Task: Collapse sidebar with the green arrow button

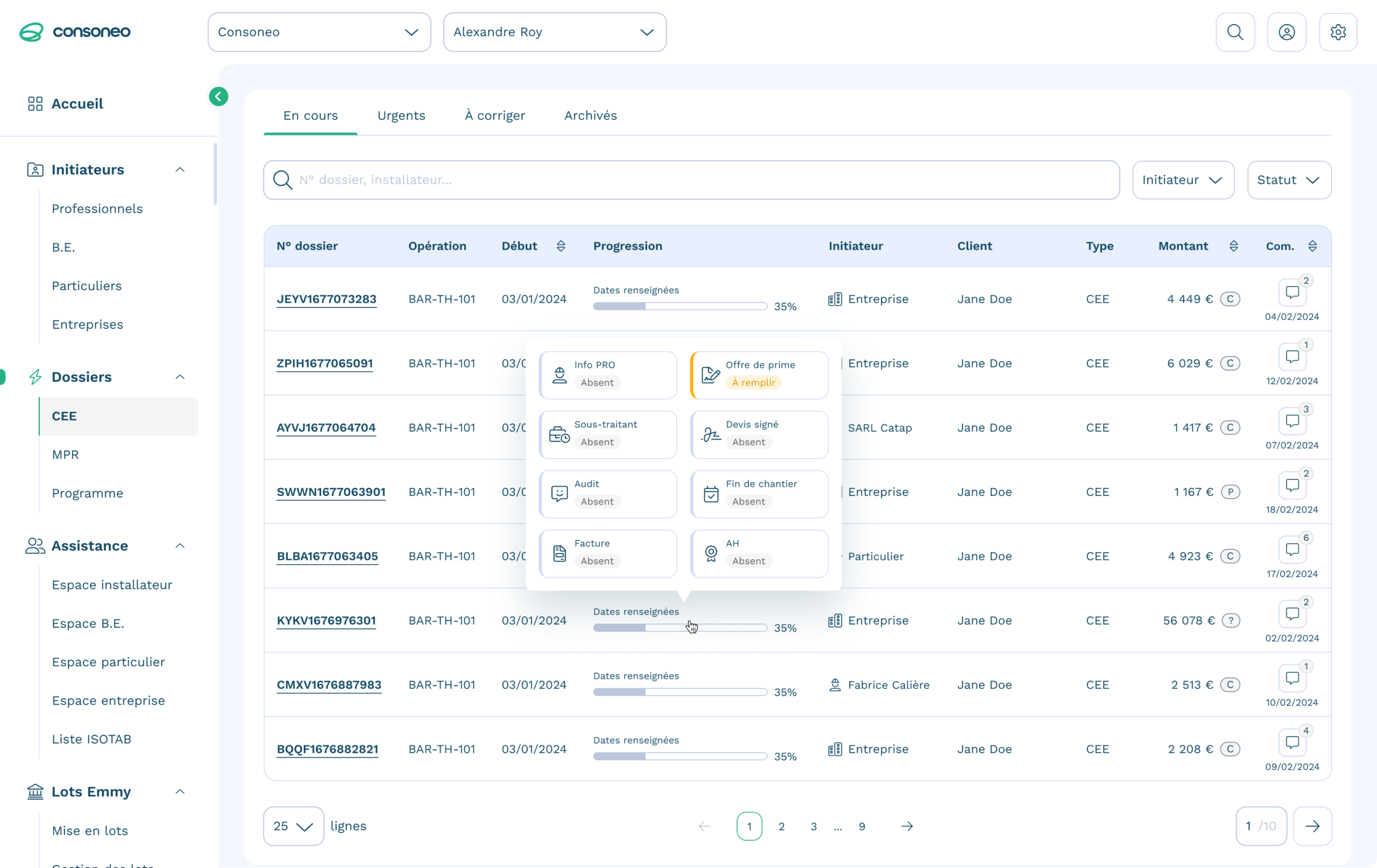Action: click(218, 96)
